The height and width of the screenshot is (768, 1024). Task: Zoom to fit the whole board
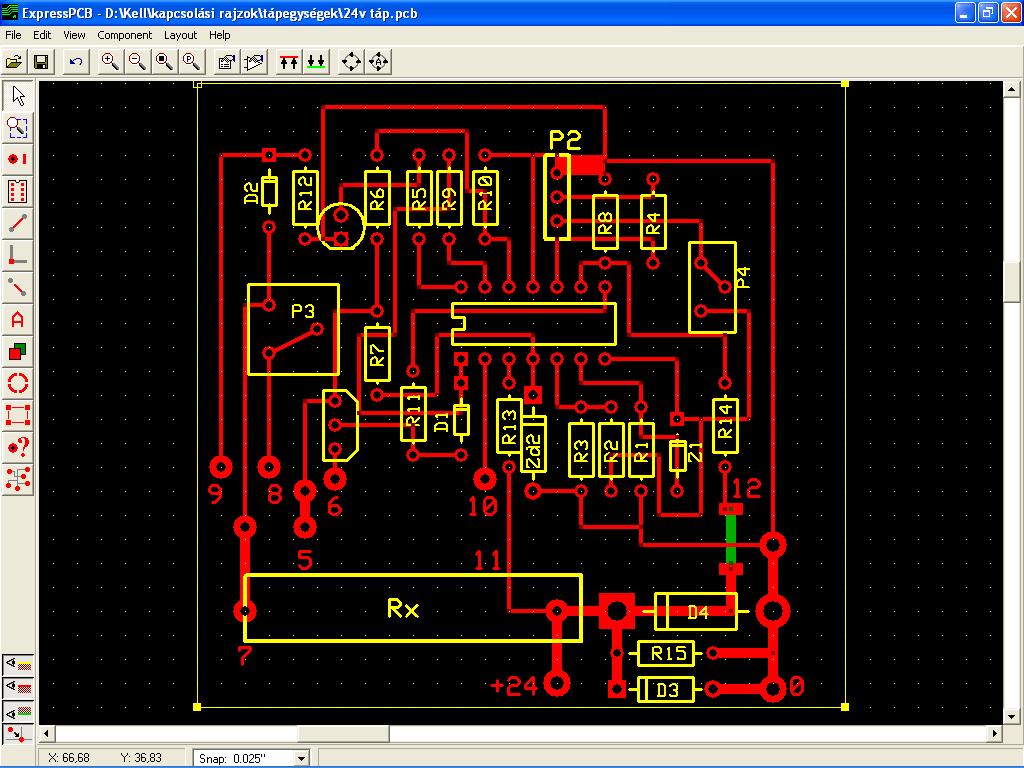point(165,62)
